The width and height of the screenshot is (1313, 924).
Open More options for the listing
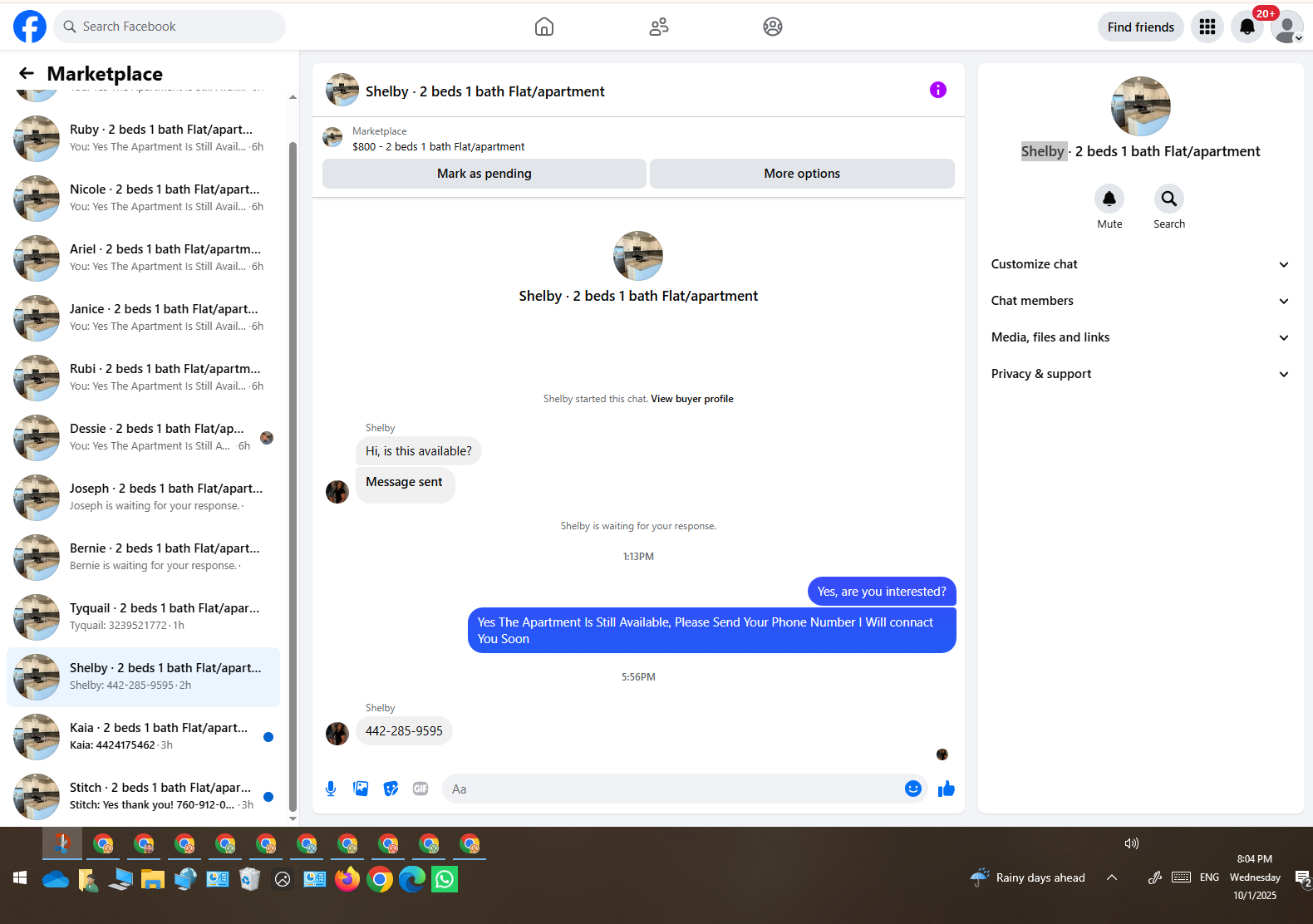point(802,174)
